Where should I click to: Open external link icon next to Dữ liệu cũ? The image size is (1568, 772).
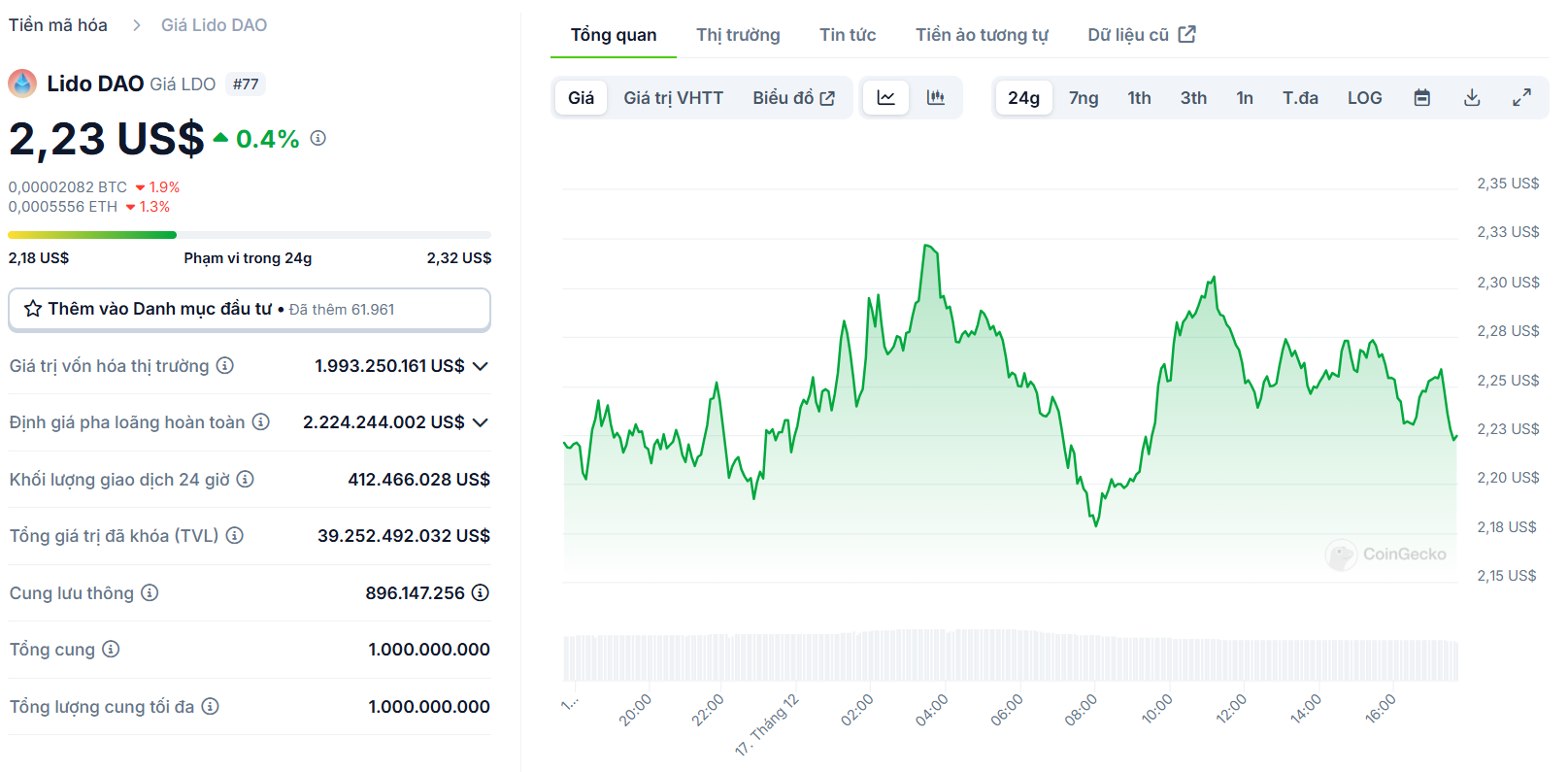1186,34
